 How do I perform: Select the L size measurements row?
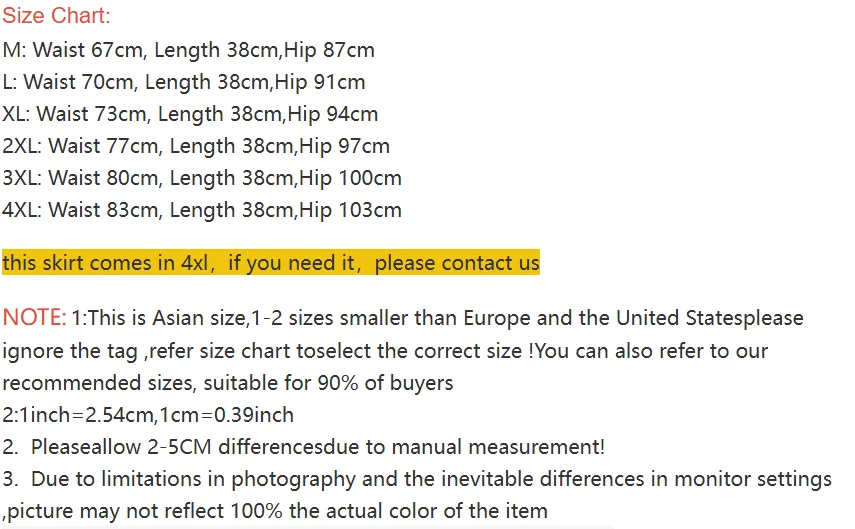[184, 81]
